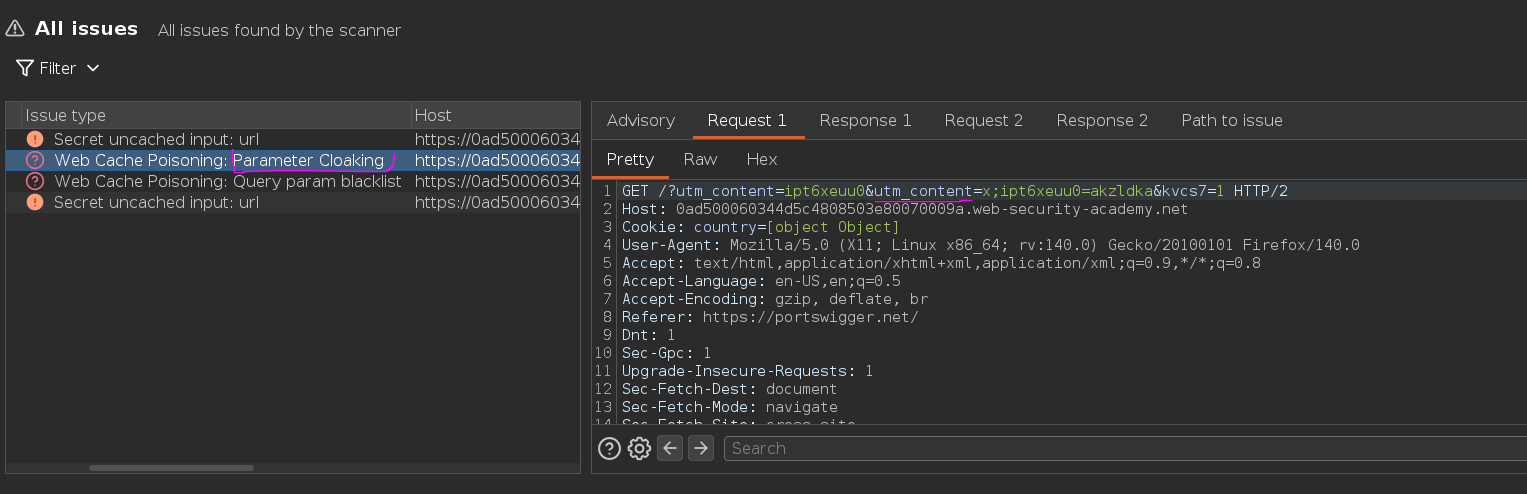Image resolution: width=1527 pixels, height=494 pixels.
Task: Click the User-Agent header line
Action: tap(990, 245)
